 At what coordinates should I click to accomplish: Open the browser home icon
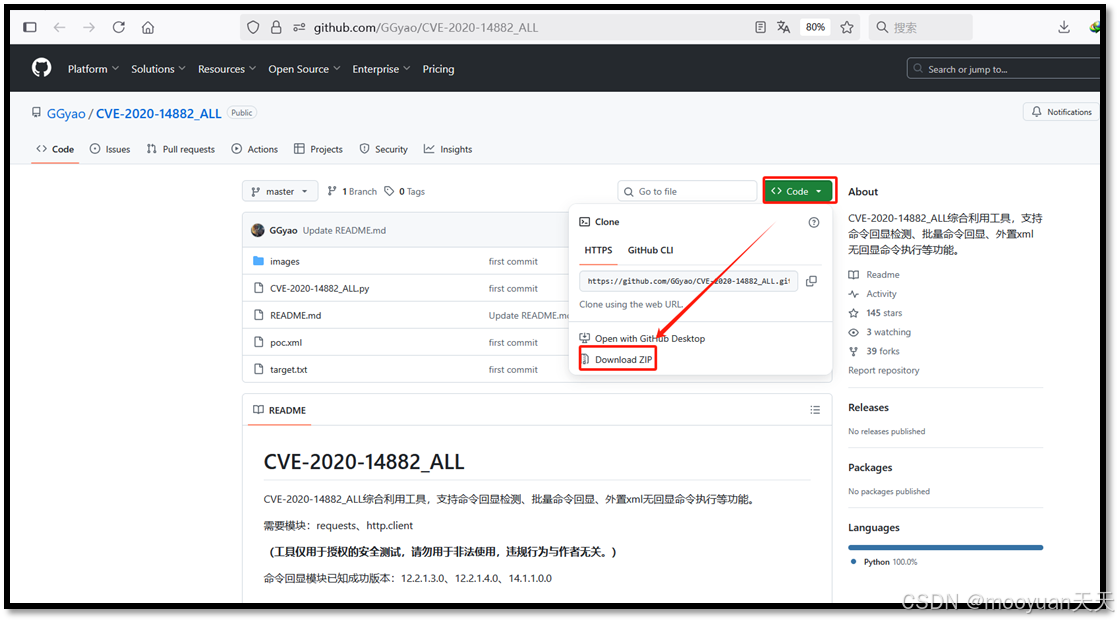coord(148,27)
